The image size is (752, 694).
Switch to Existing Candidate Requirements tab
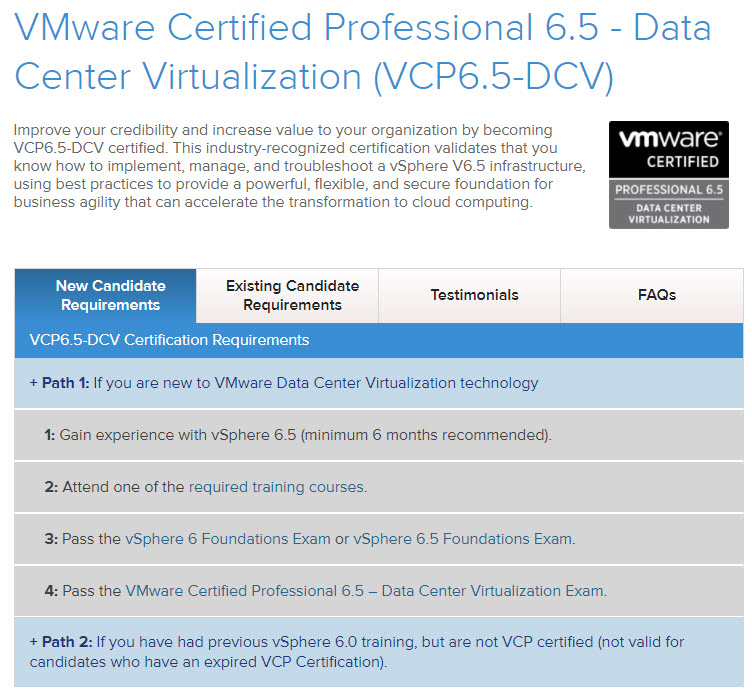287,295
